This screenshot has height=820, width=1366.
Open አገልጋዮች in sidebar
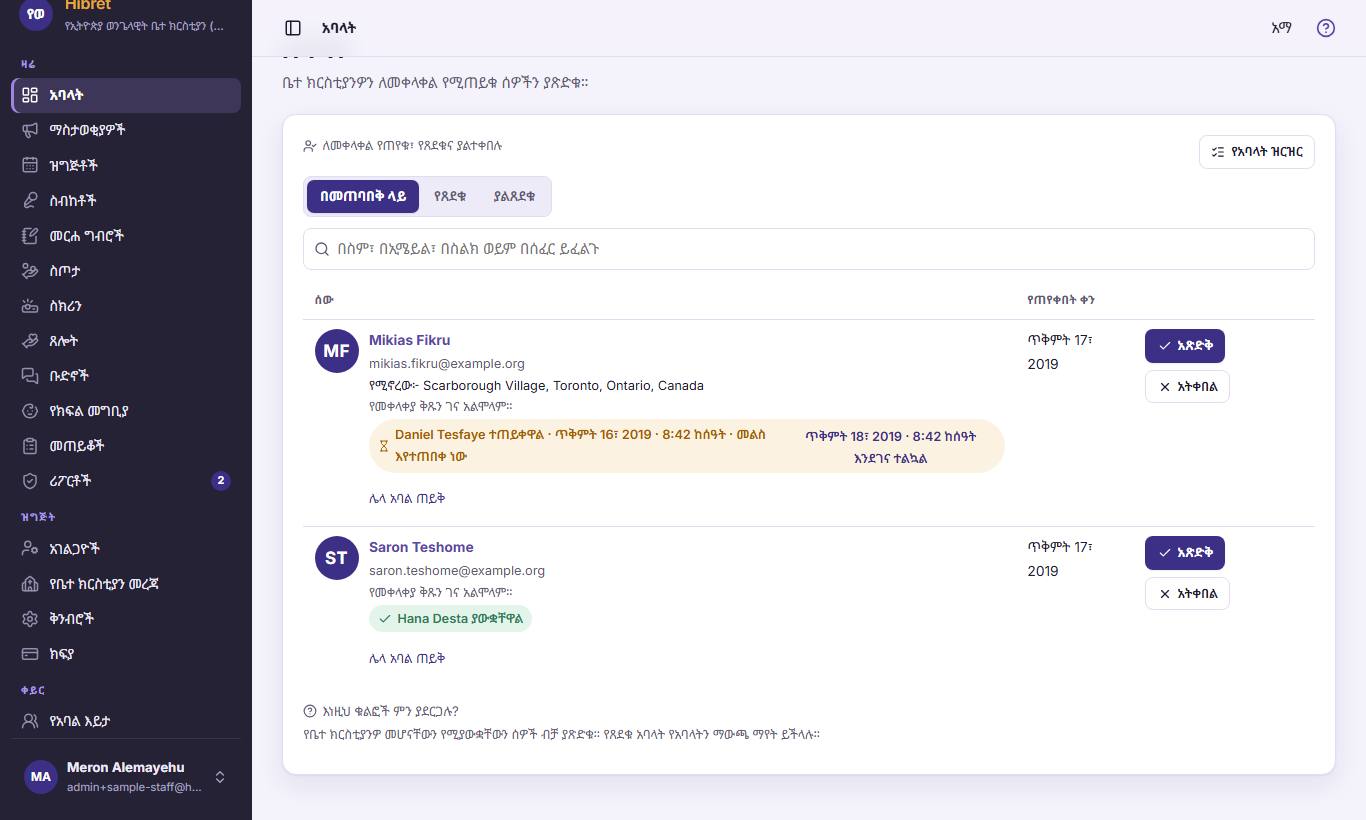pos(126,549)
